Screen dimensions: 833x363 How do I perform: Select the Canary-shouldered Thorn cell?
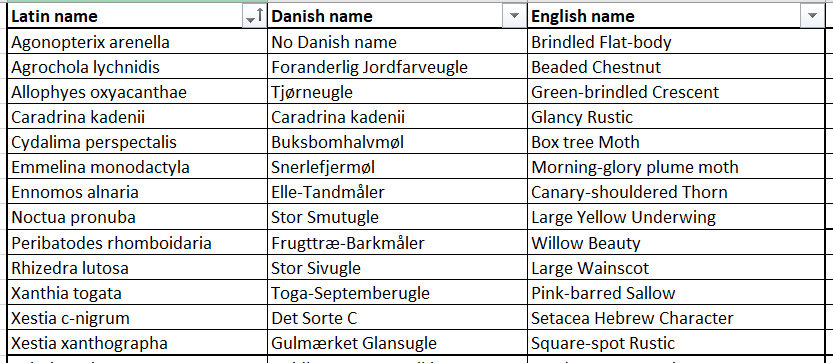click(676, 192)
